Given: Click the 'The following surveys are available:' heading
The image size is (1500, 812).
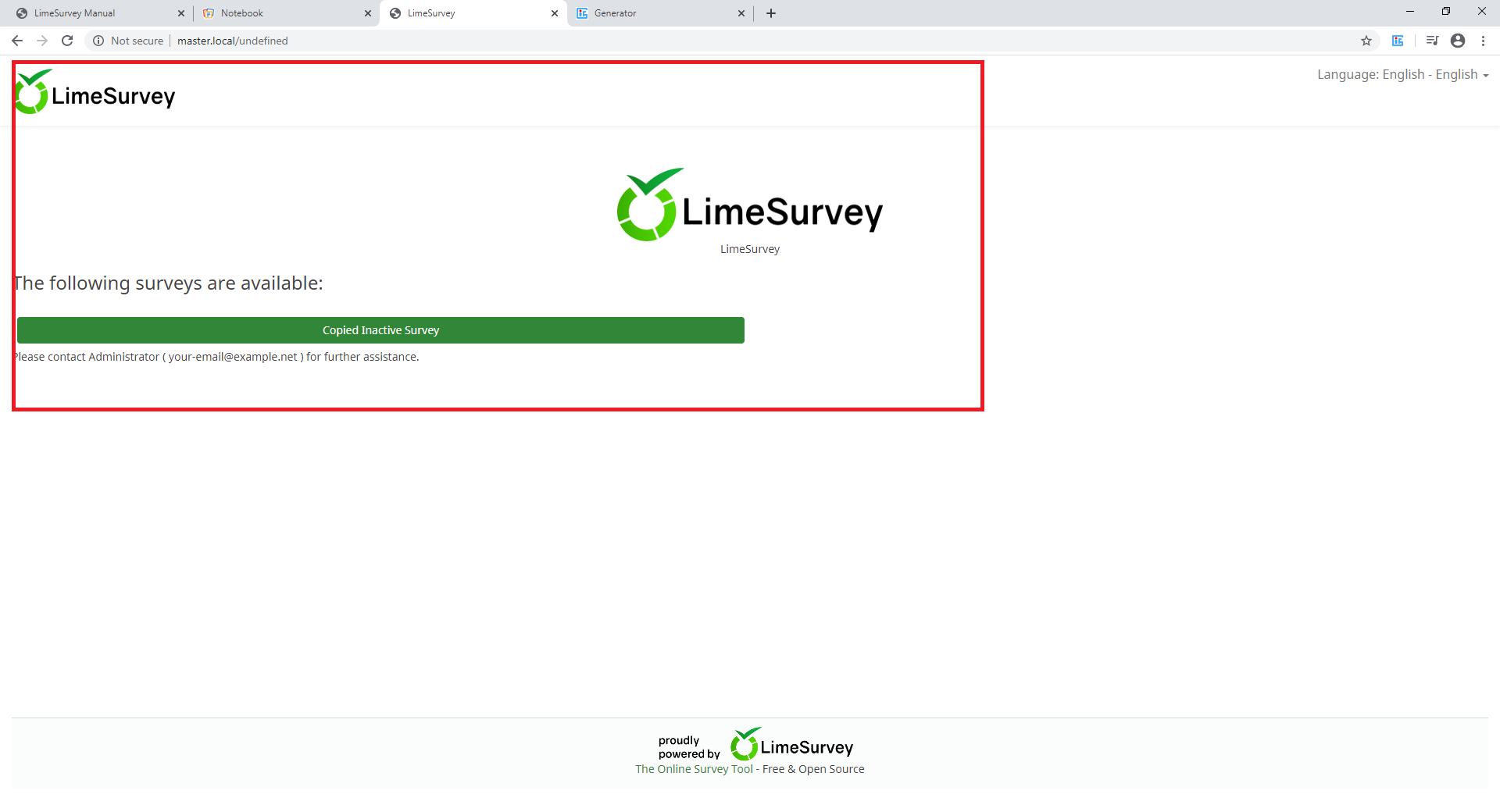Looking at the screenshot, I should (168, 283).
